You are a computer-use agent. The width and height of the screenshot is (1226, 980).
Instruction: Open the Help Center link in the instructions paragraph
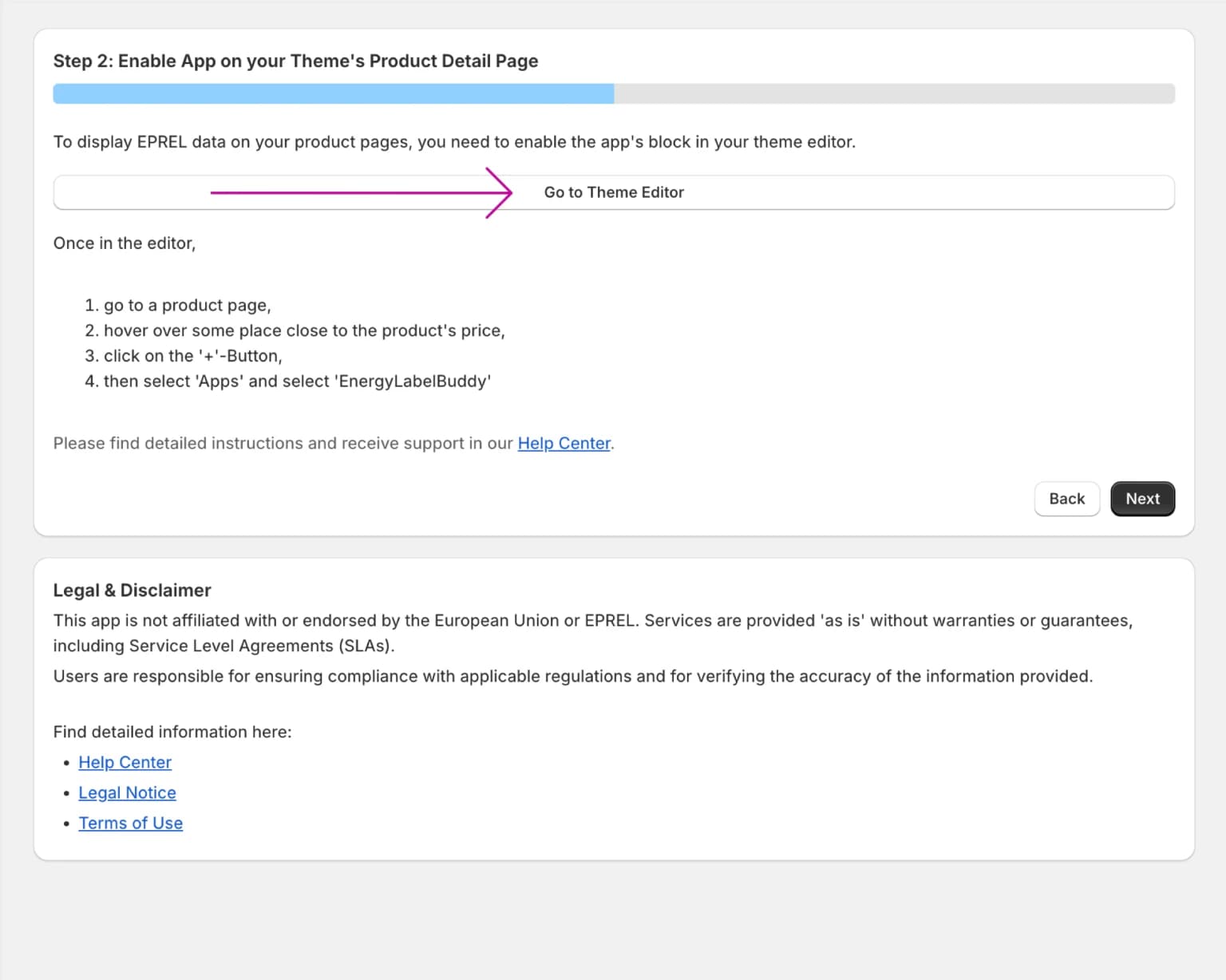point(564,444)
